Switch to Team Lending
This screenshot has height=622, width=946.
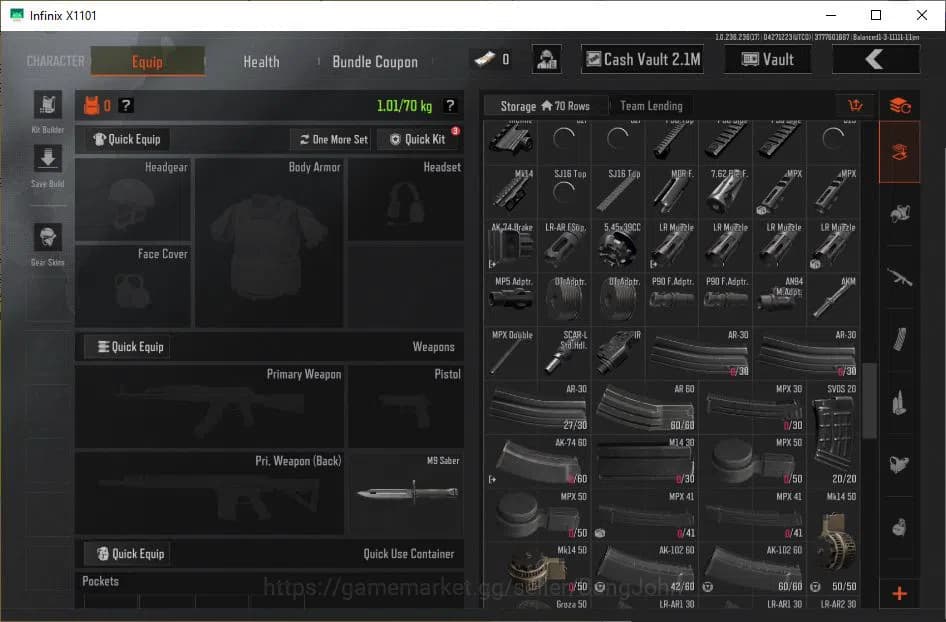[x=652, y=105]
